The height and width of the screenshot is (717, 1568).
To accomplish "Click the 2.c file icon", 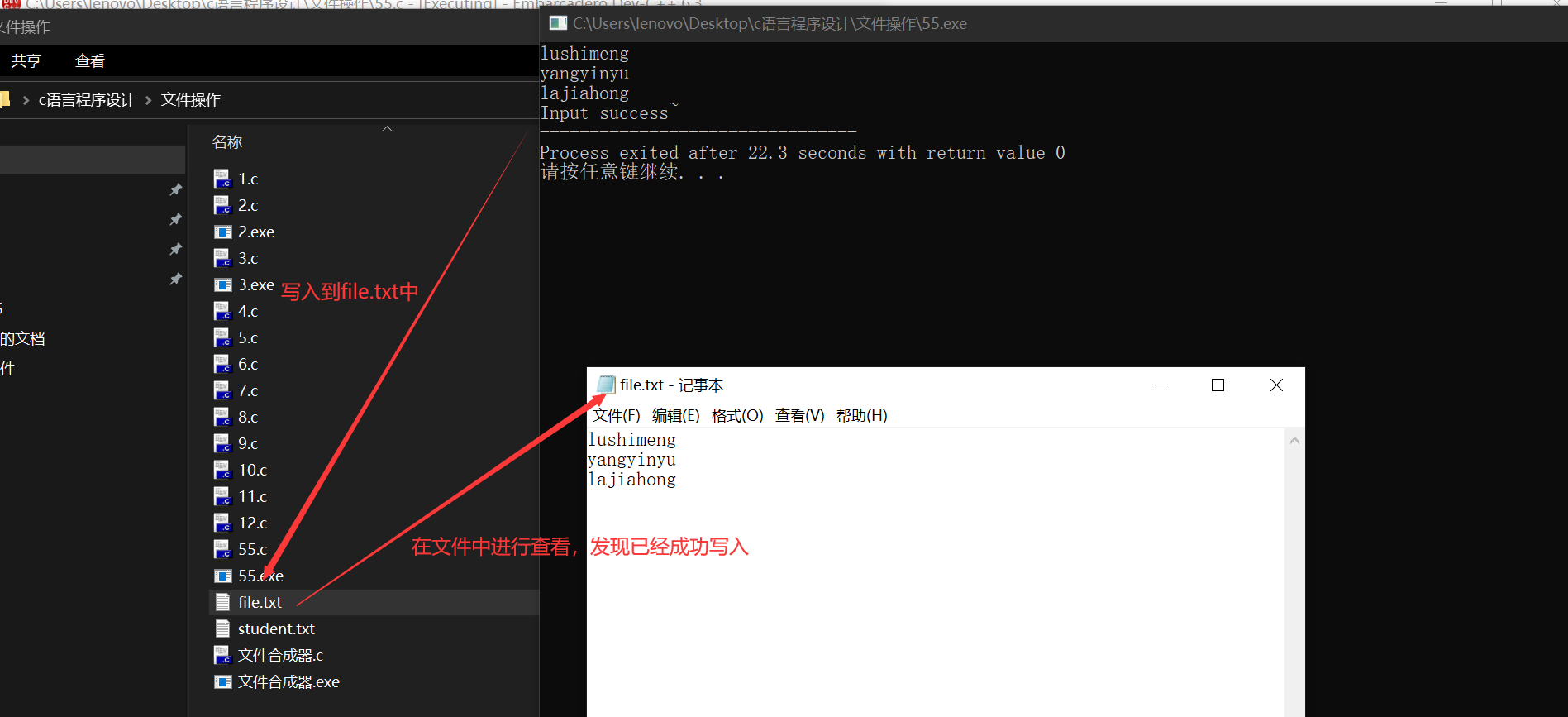I will click(222, 205).
